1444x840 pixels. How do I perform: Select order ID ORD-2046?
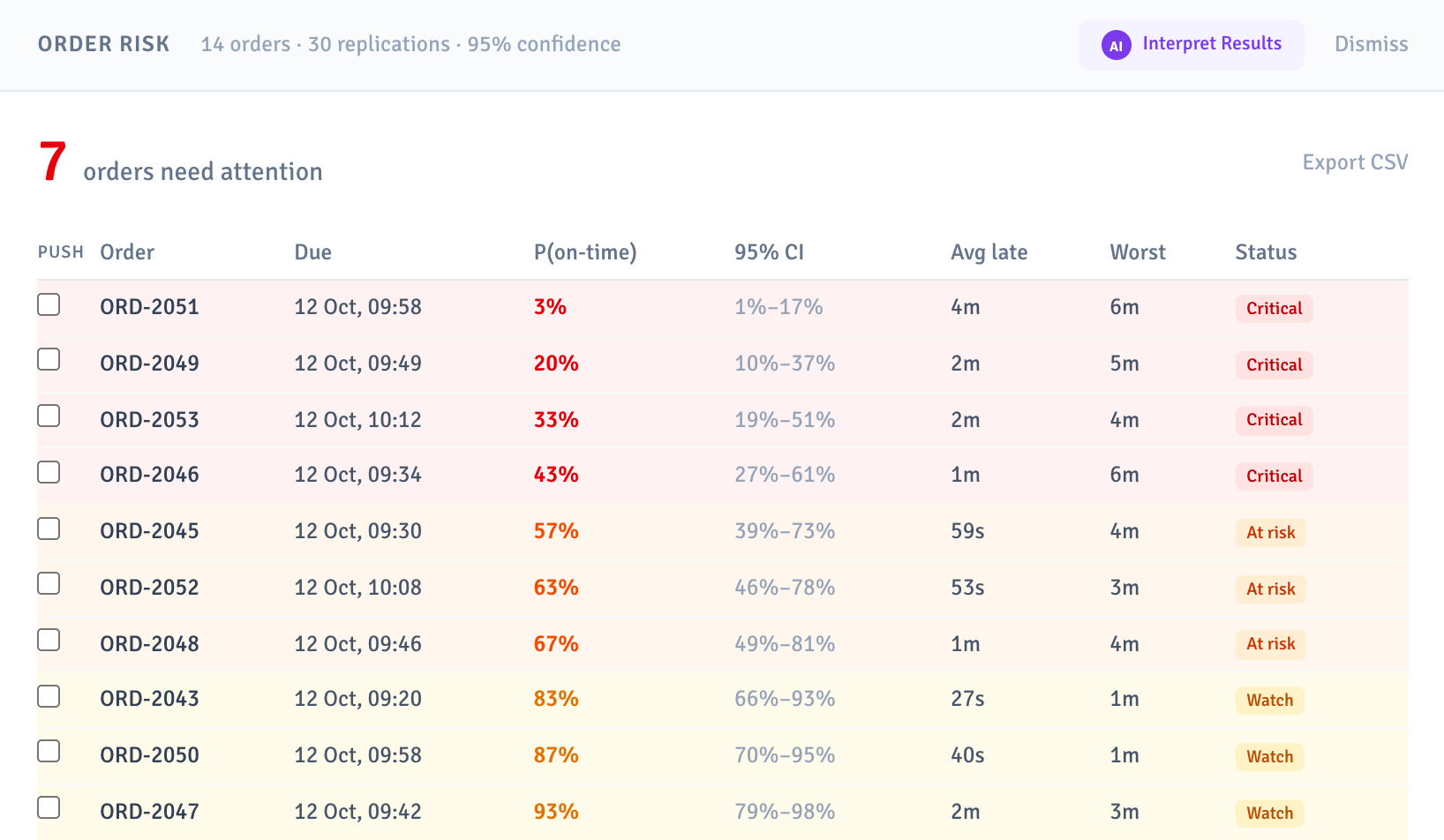(149, 475)
